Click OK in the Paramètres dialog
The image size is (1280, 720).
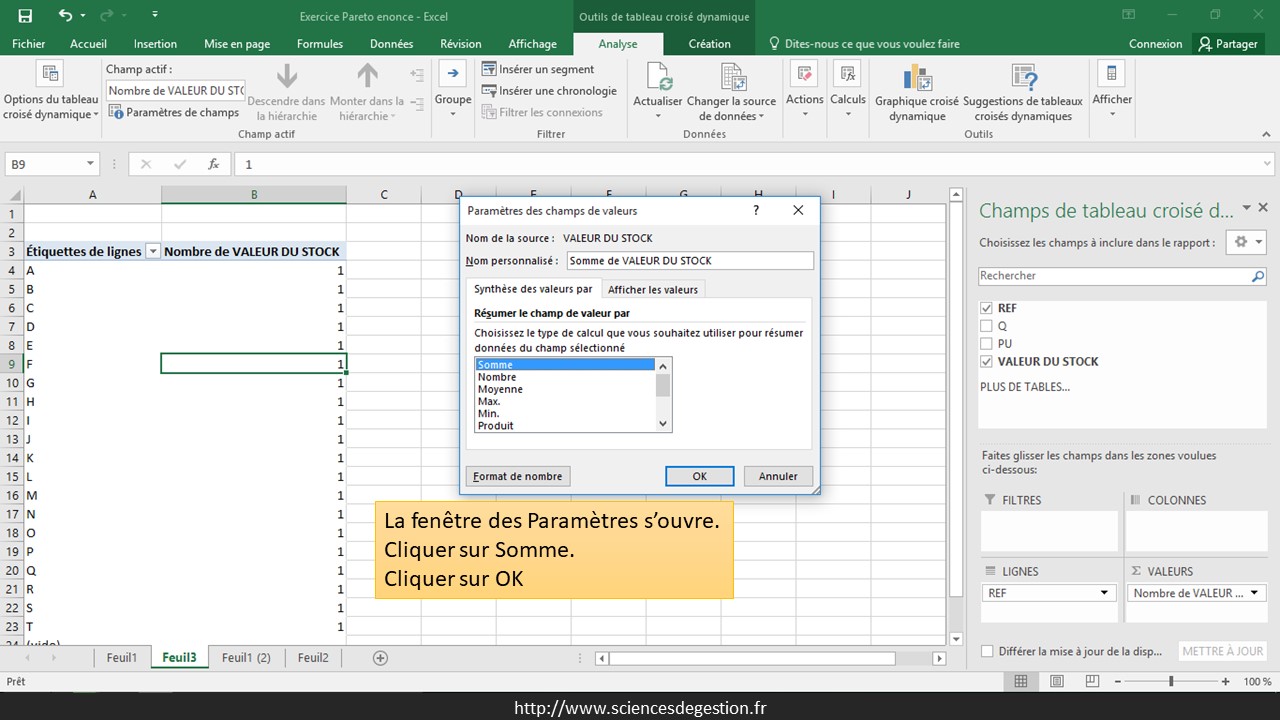(699, 476)
